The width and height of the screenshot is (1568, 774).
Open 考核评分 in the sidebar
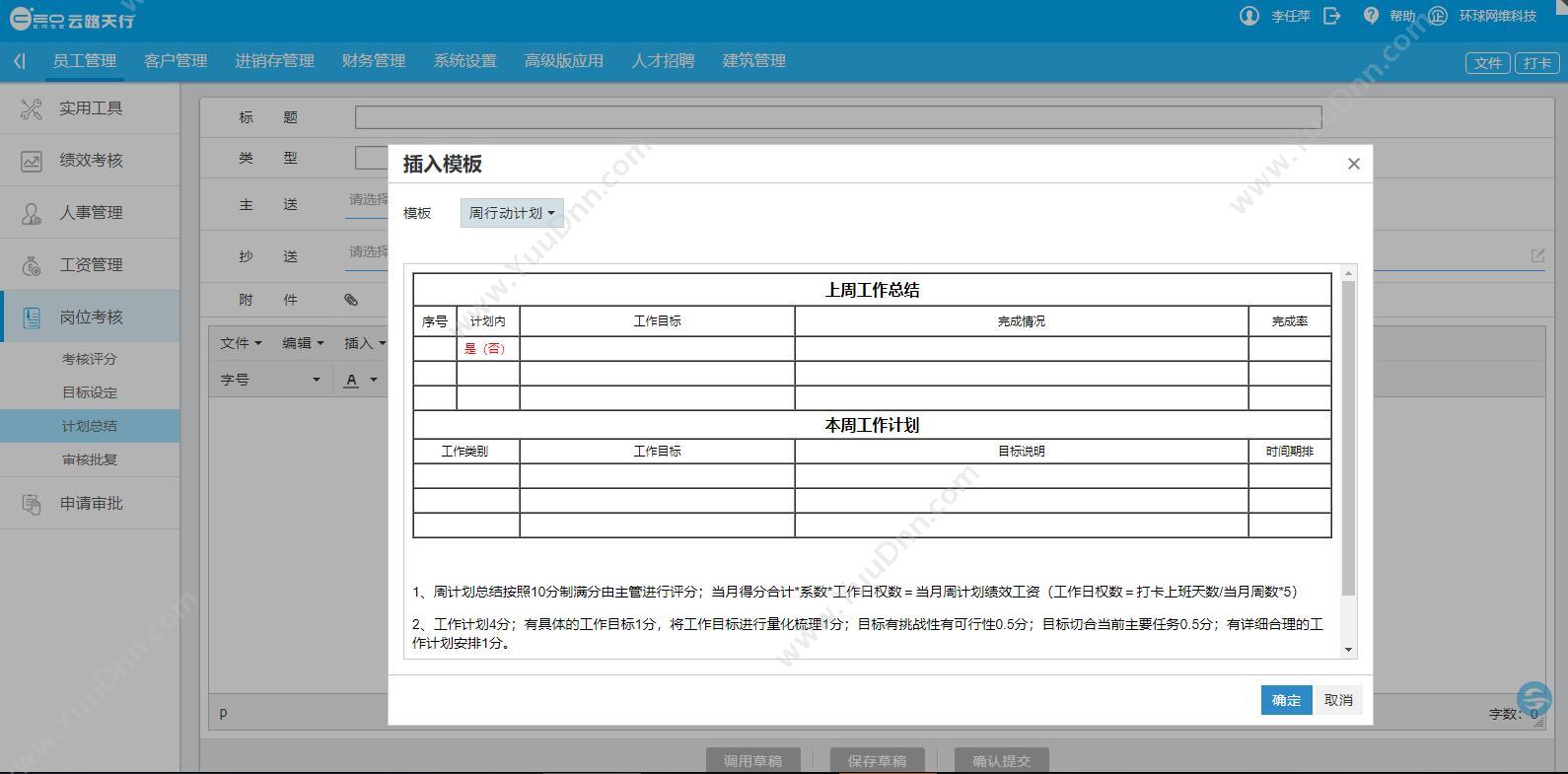point(90,359)
